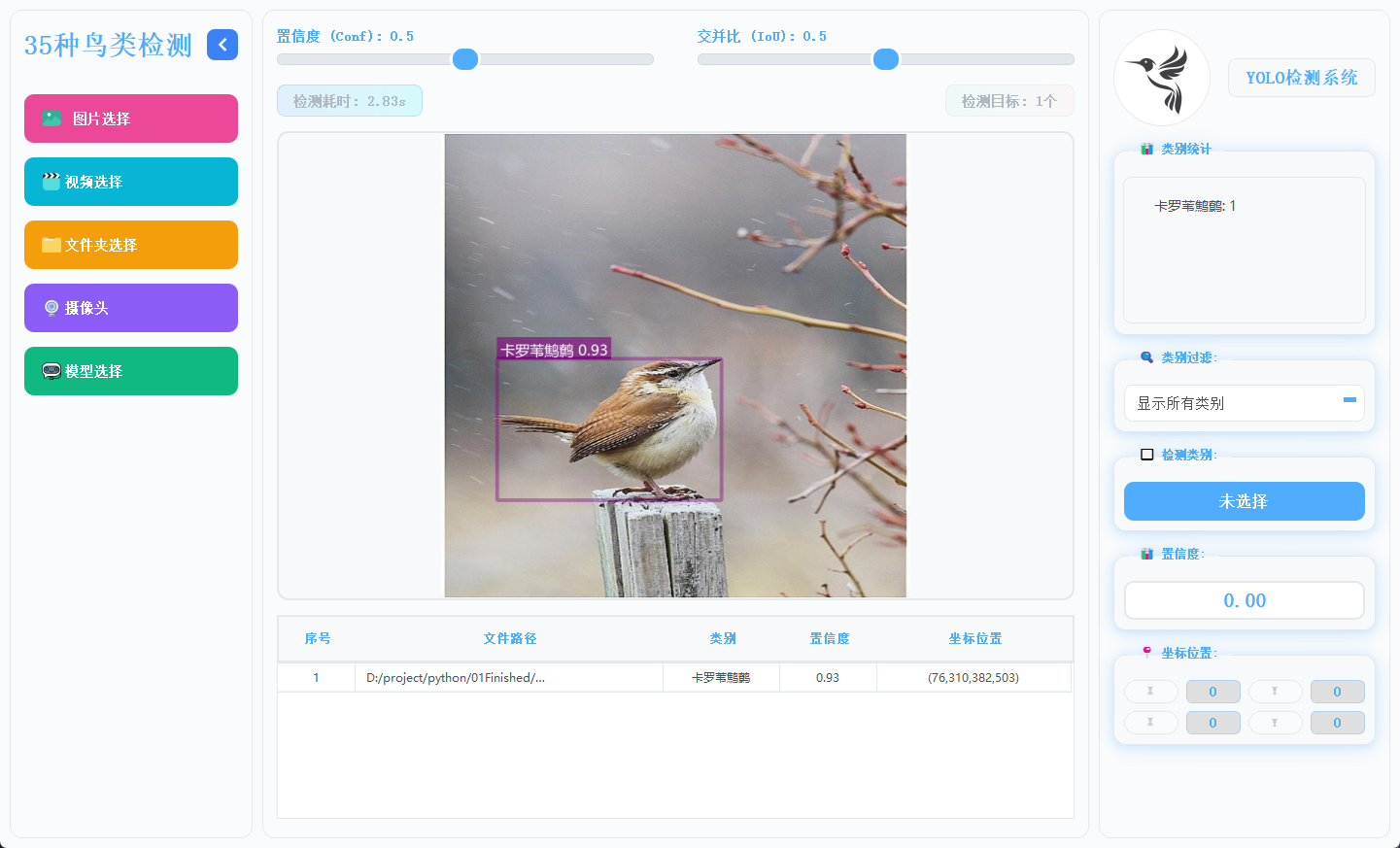Click the 检测耗时 2.83s badge
1400x848 pixels.
click(x=350, y=101)
